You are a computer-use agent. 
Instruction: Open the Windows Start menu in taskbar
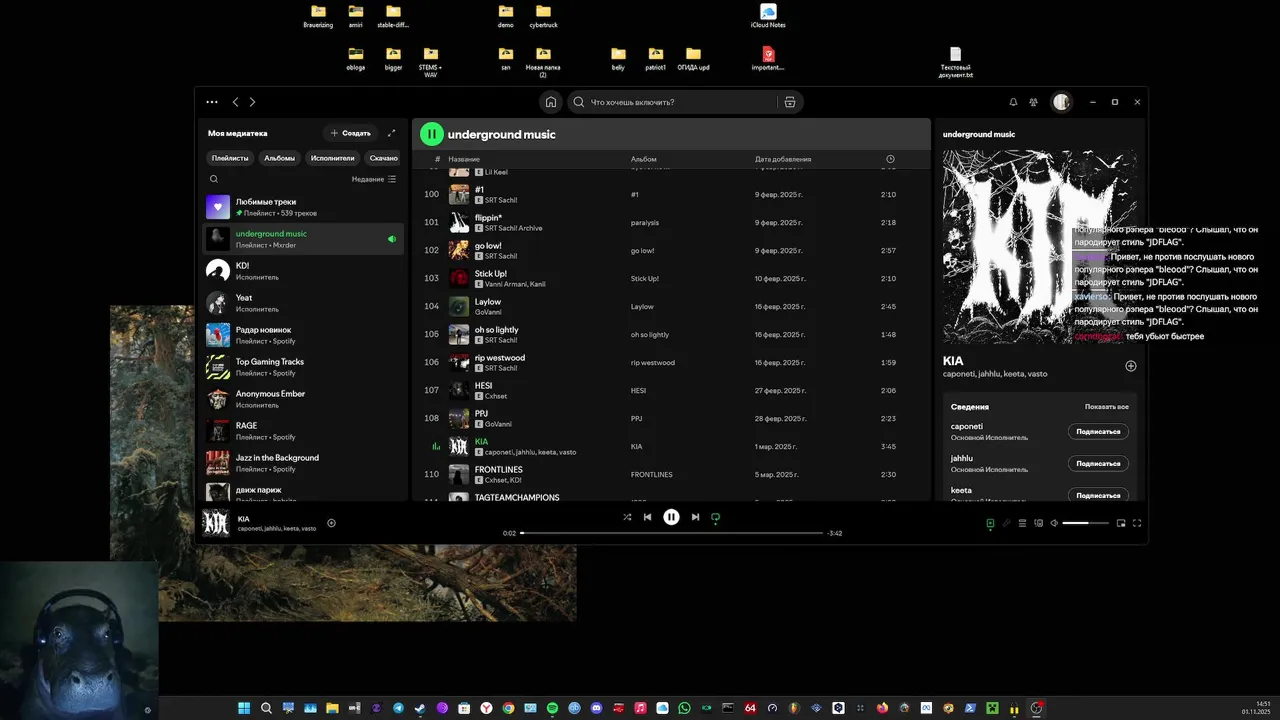(244, 708)
